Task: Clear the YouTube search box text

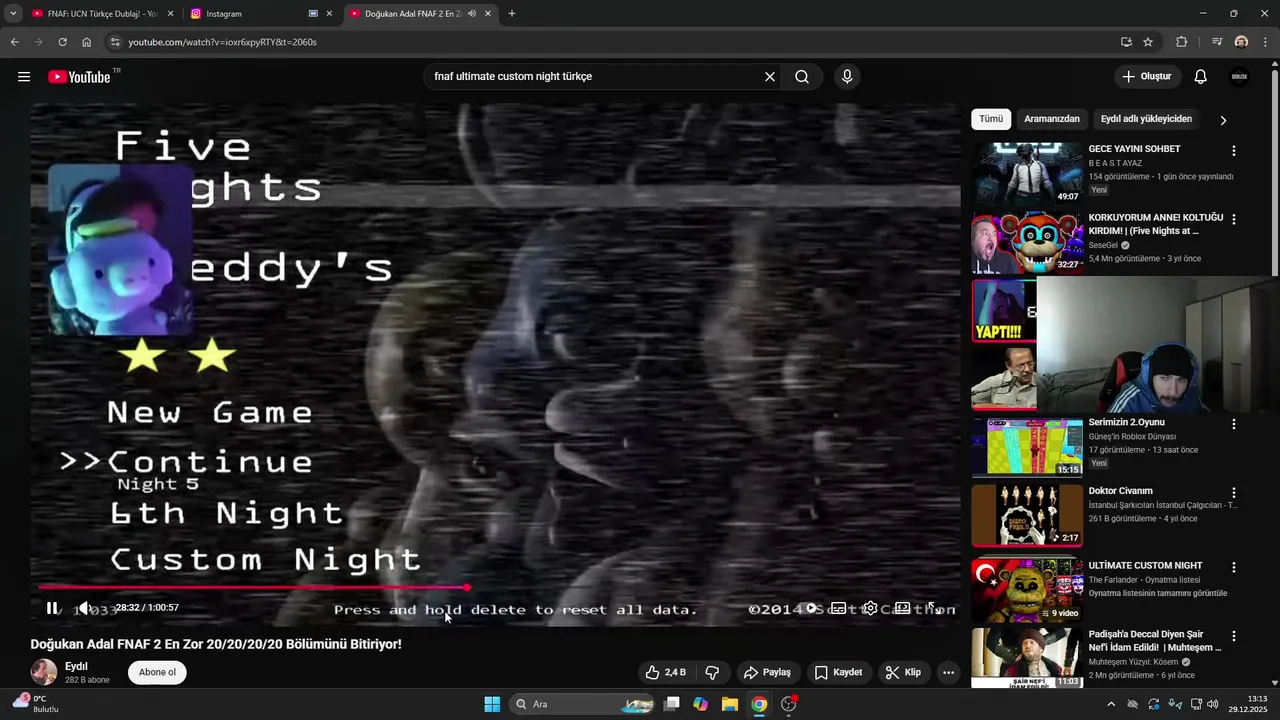Action: tap(770, 77)
